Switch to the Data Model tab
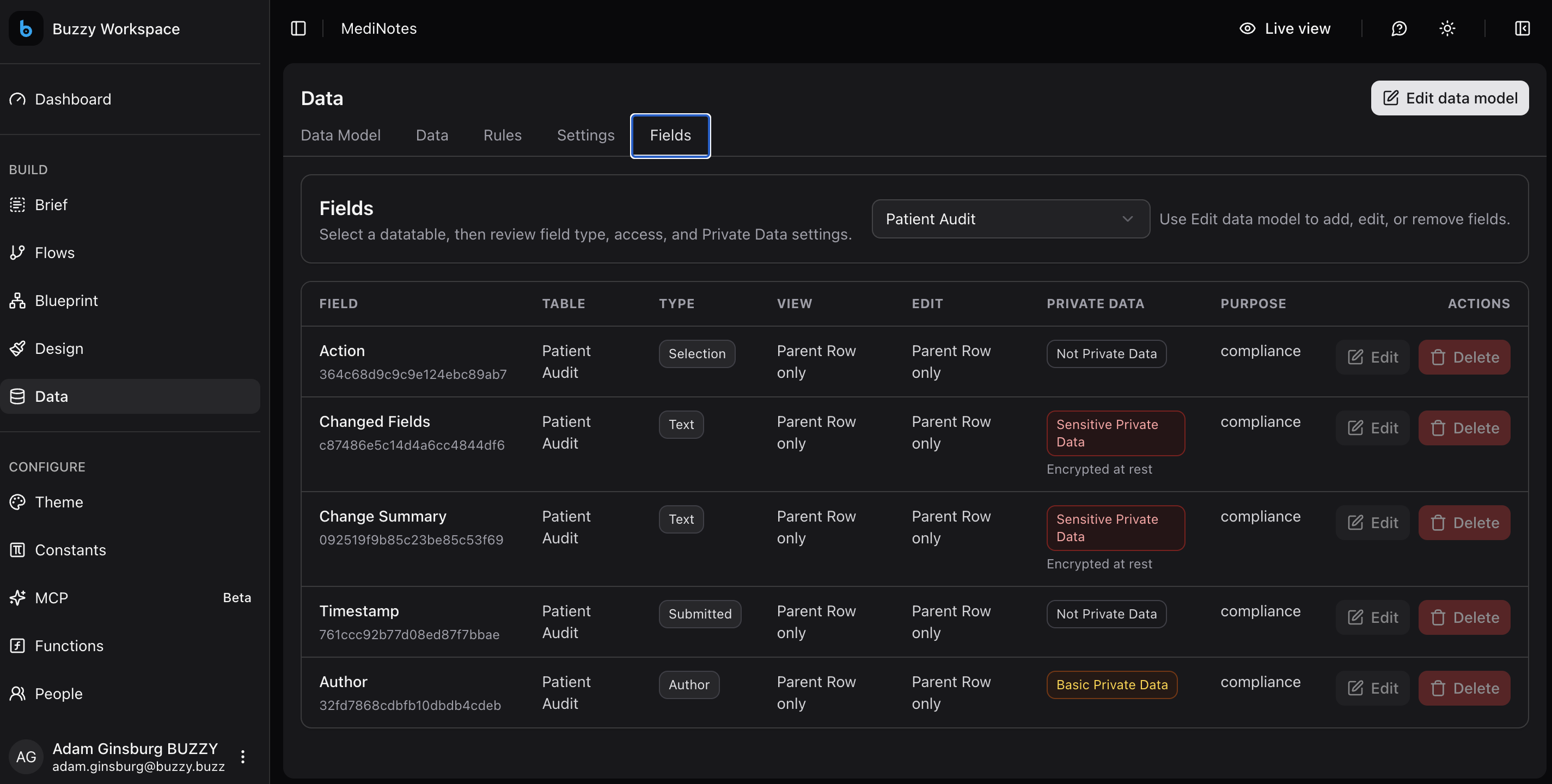The height and width of the screenshot is (784, 1552). click(340, 136)
